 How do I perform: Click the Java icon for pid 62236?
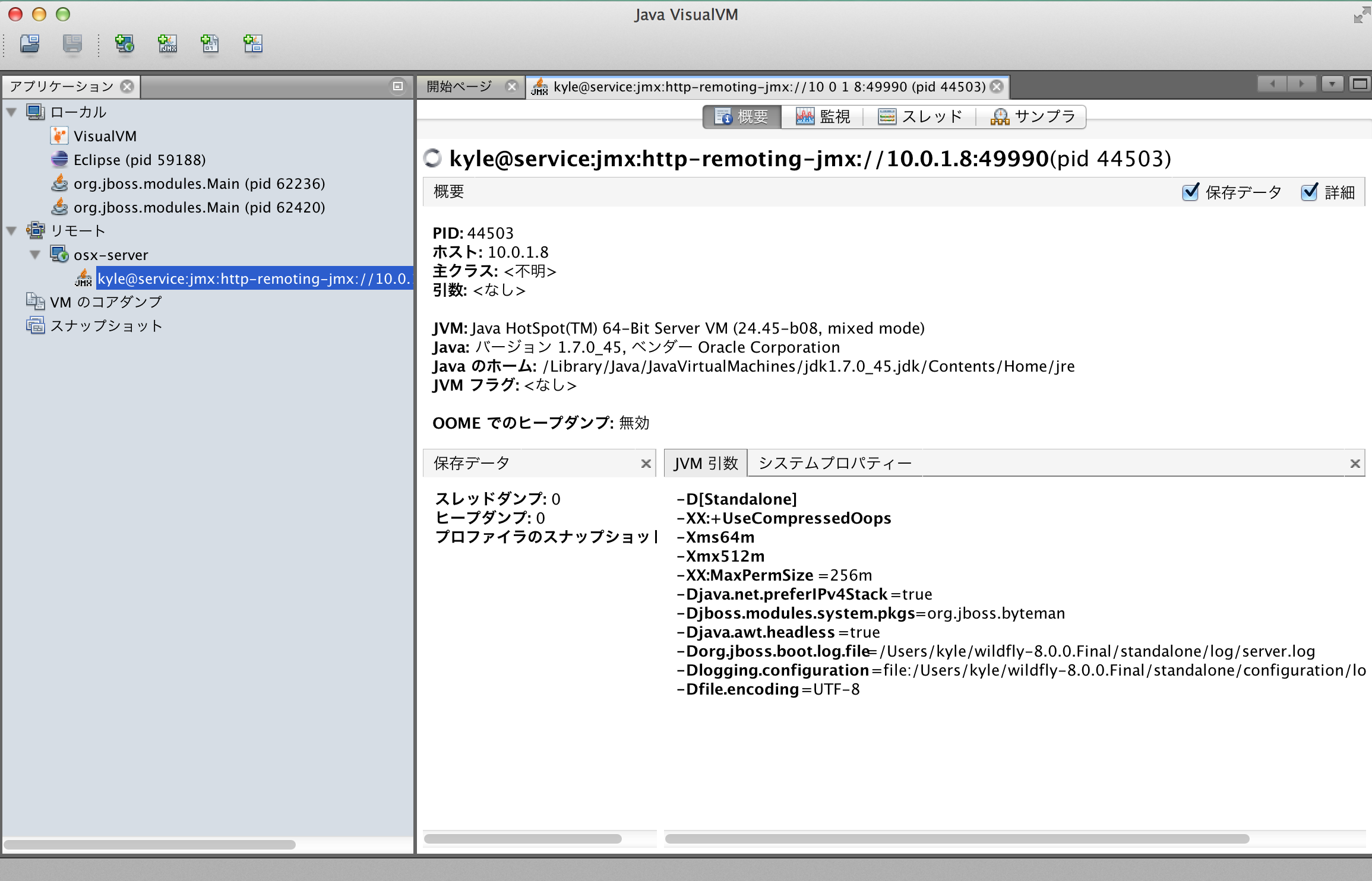click(x=59, y=183)
